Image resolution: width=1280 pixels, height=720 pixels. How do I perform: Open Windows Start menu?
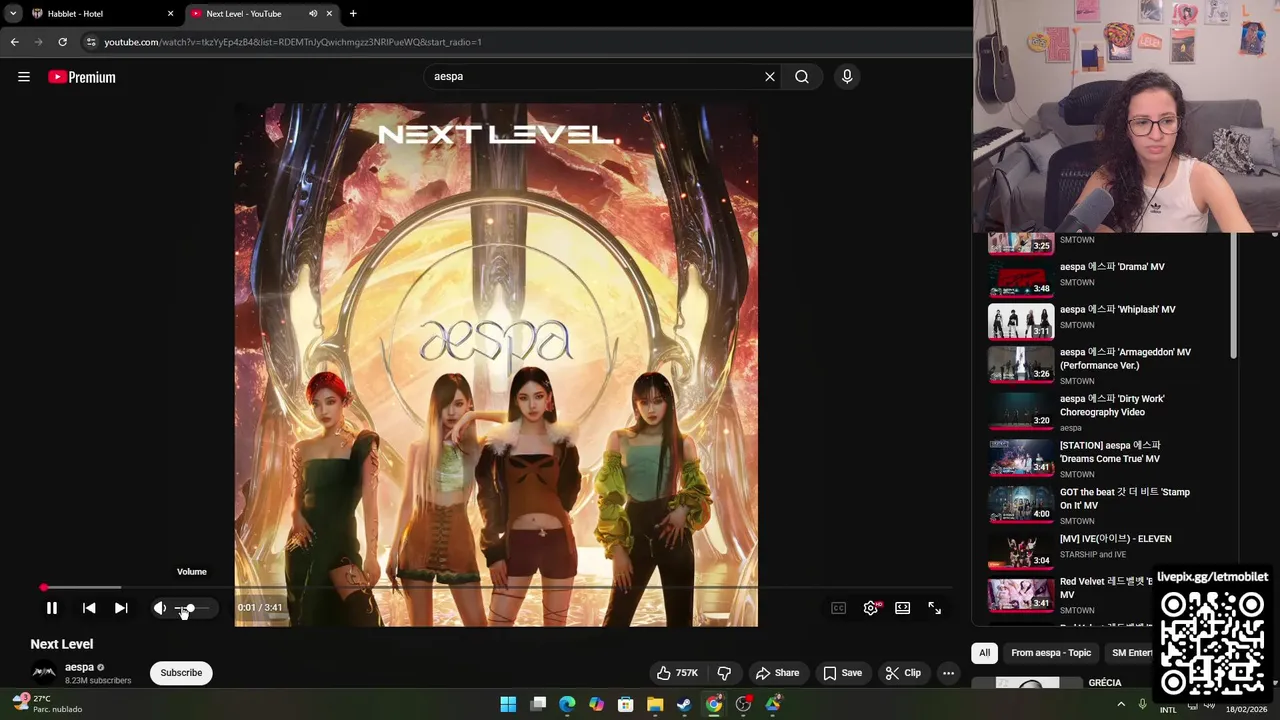(508, 704)
